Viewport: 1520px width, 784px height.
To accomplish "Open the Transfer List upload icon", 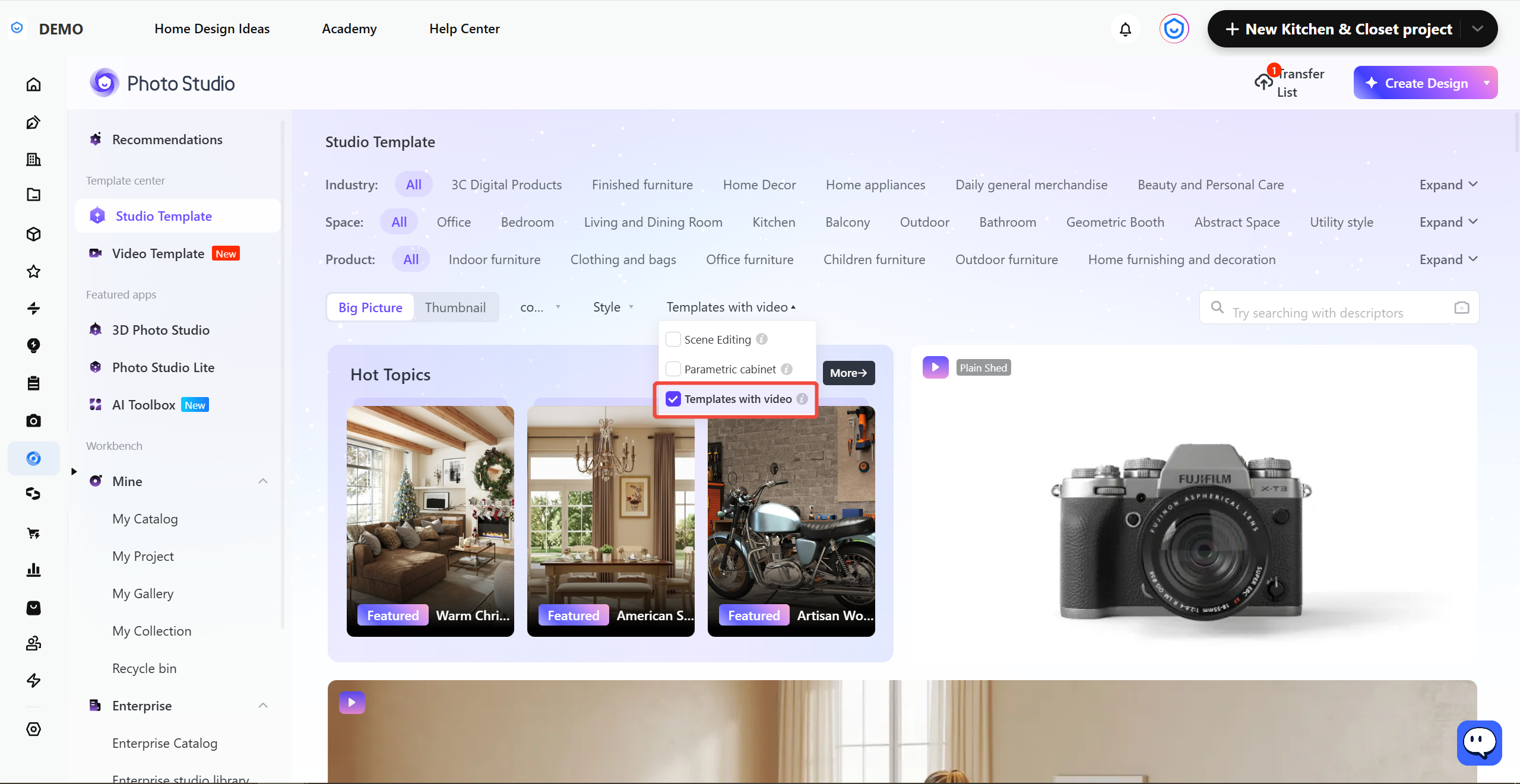I will click(1263, 82).
